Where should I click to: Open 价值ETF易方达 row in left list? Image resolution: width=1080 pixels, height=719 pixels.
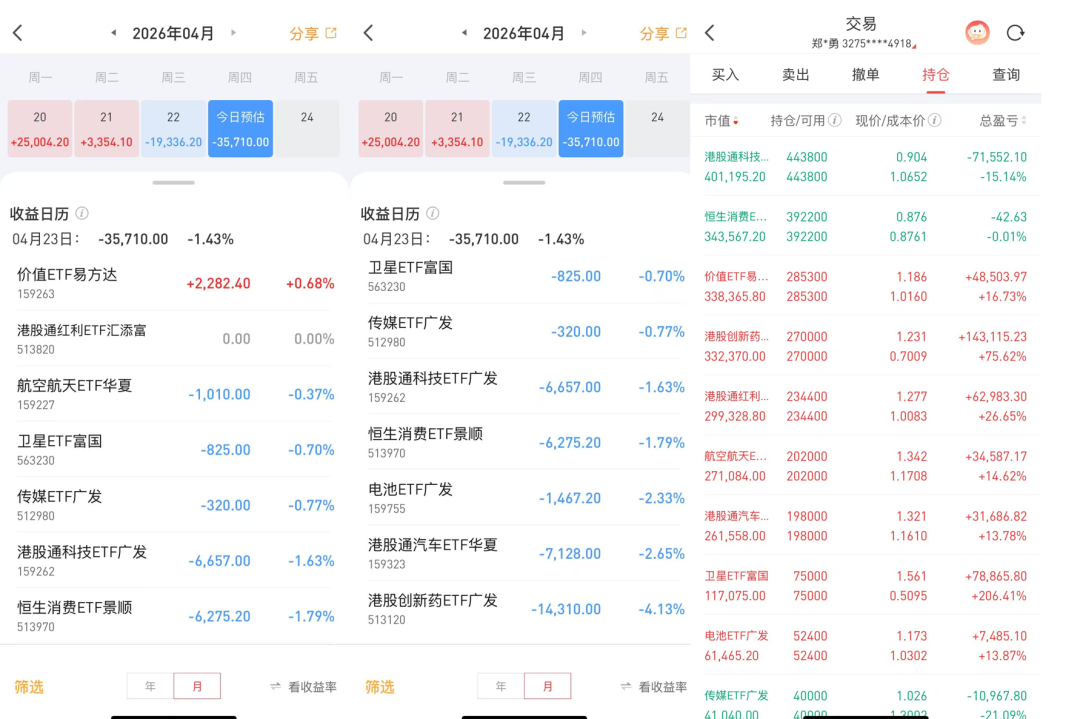point(175,283)
